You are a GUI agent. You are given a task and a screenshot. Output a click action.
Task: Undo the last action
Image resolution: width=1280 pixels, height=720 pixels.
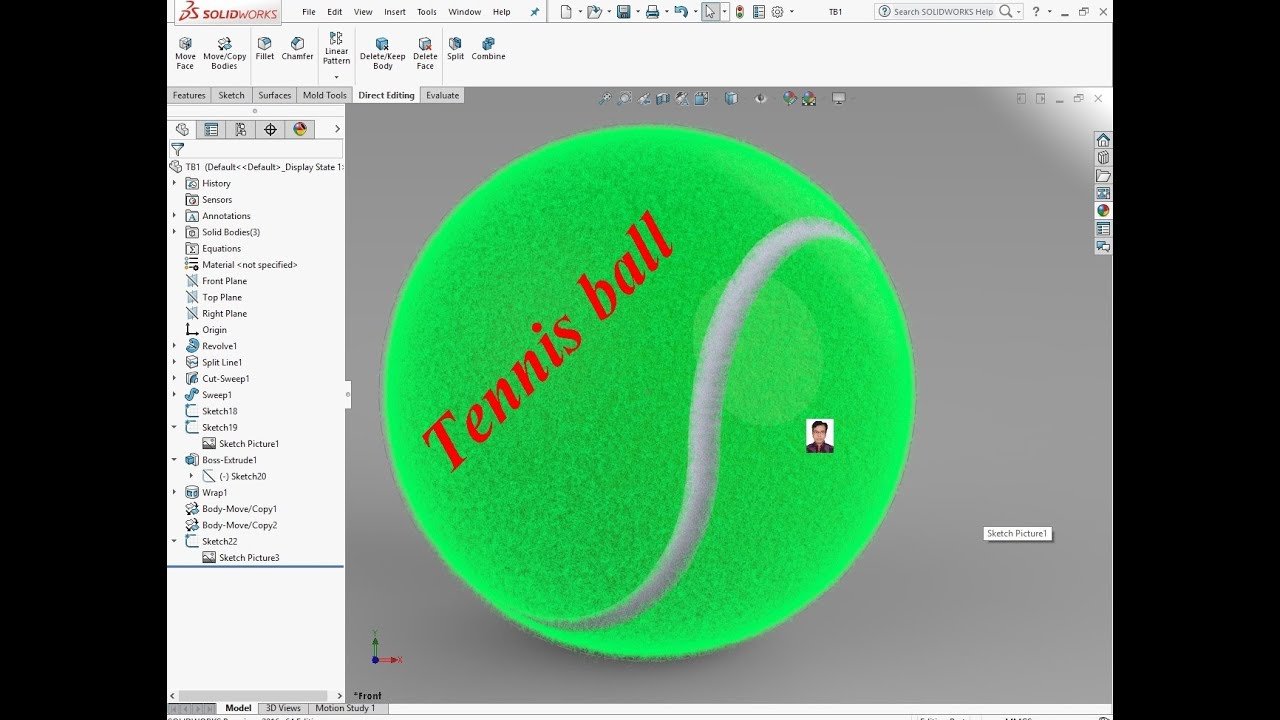[681, 12]
